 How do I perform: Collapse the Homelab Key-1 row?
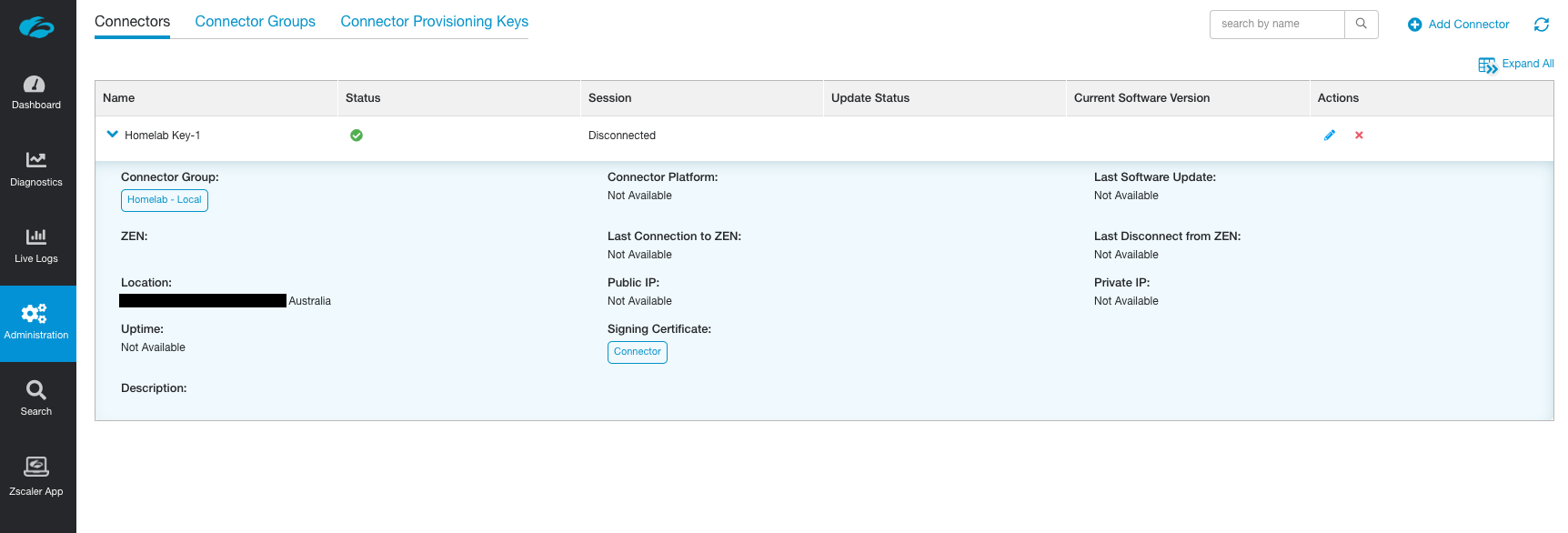tap(113, 135)
